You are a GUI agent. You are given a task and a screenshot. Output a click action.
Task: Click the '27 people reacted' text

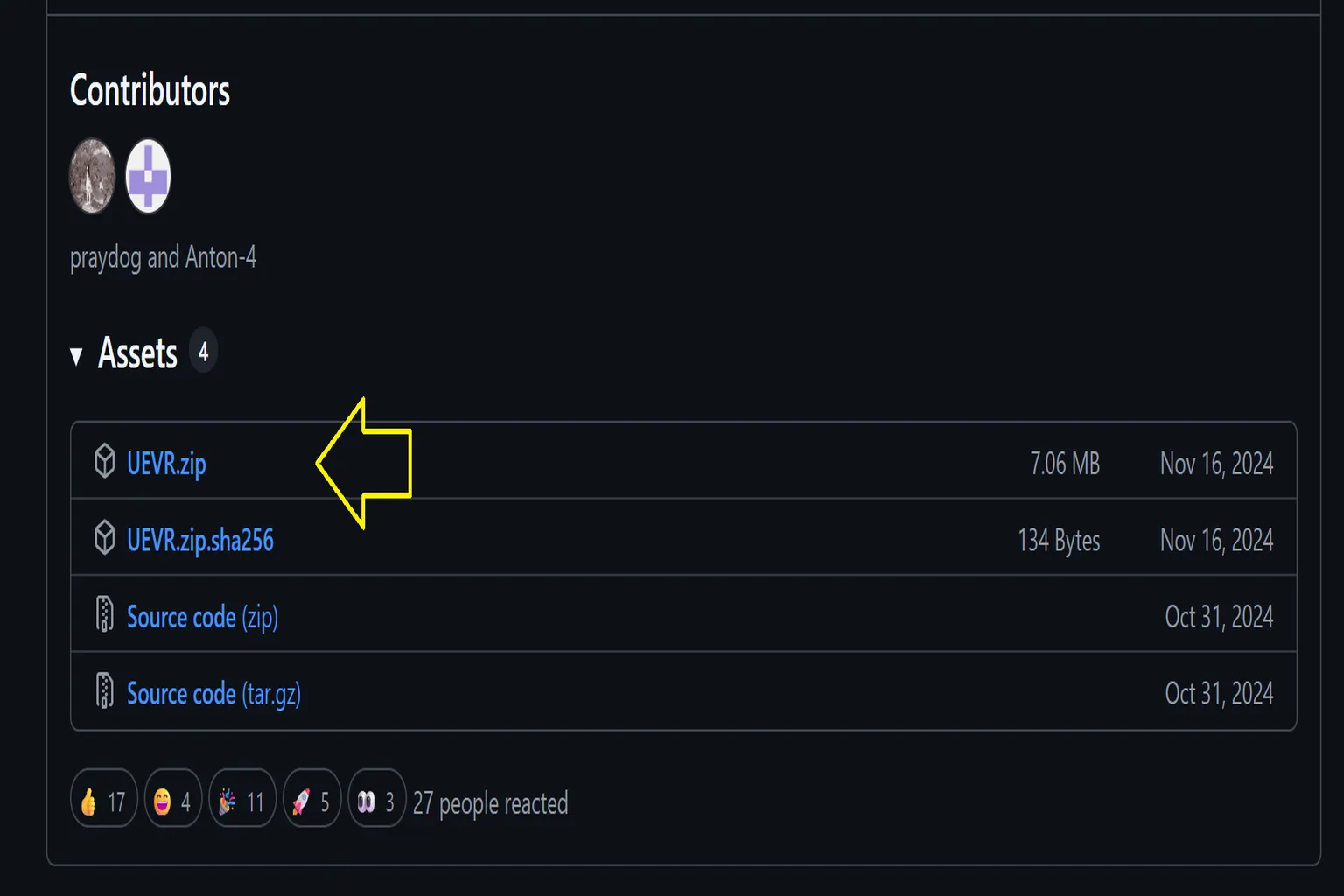pyautogui.click(x=490, y=803)
